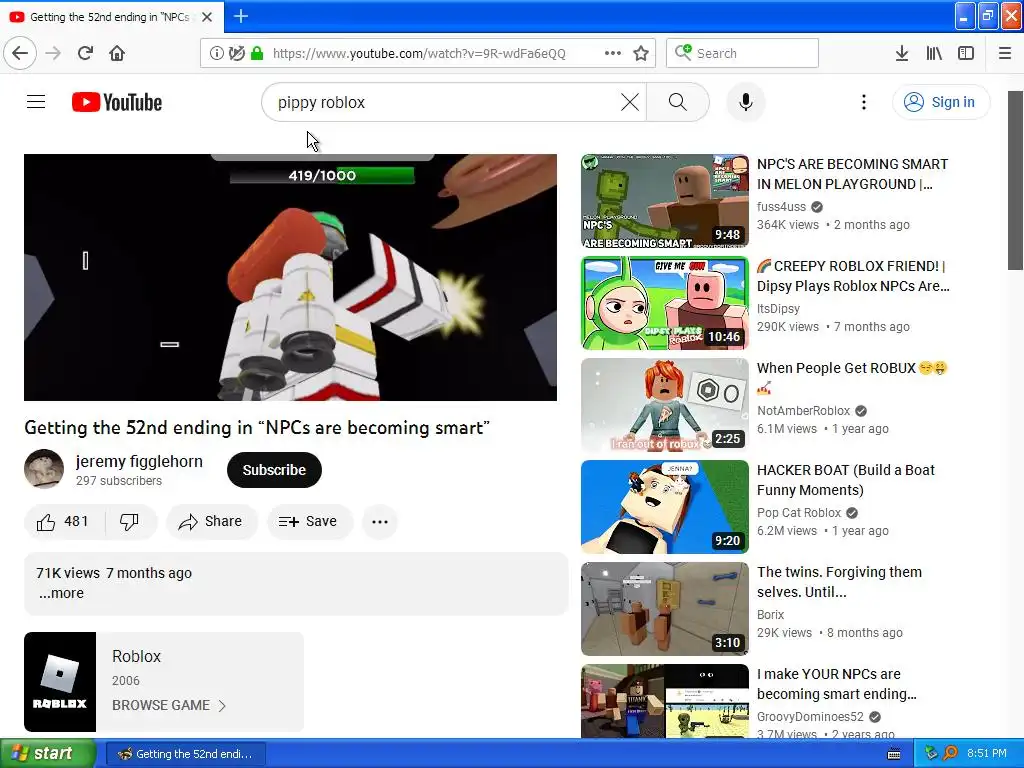This screenshot has height=768, width=1024.
Task: Subscribe to jeremy figglehorn
Action: click(274, 470)
